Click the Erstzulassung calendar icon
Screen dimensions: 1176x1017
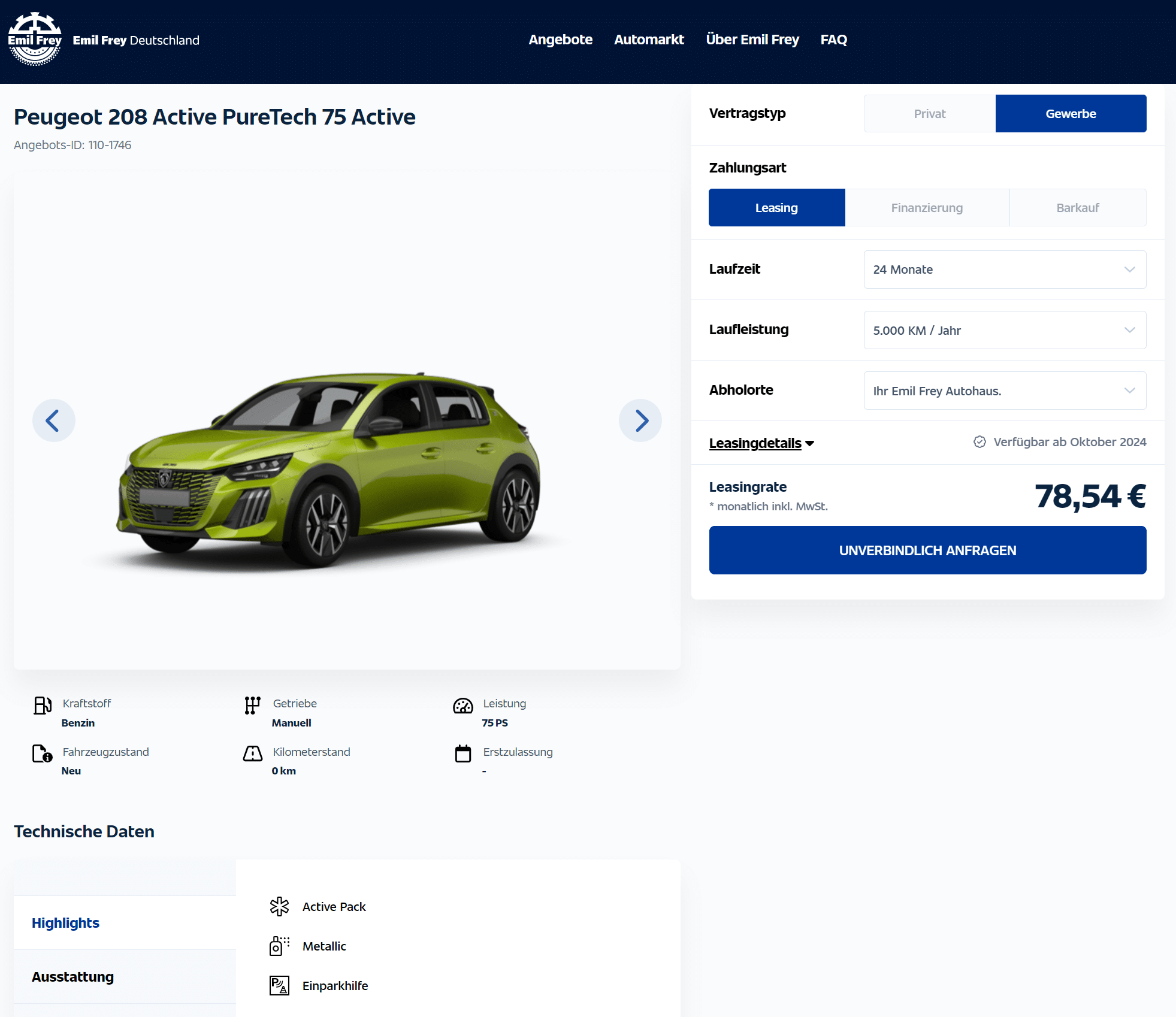pos(463,753)
